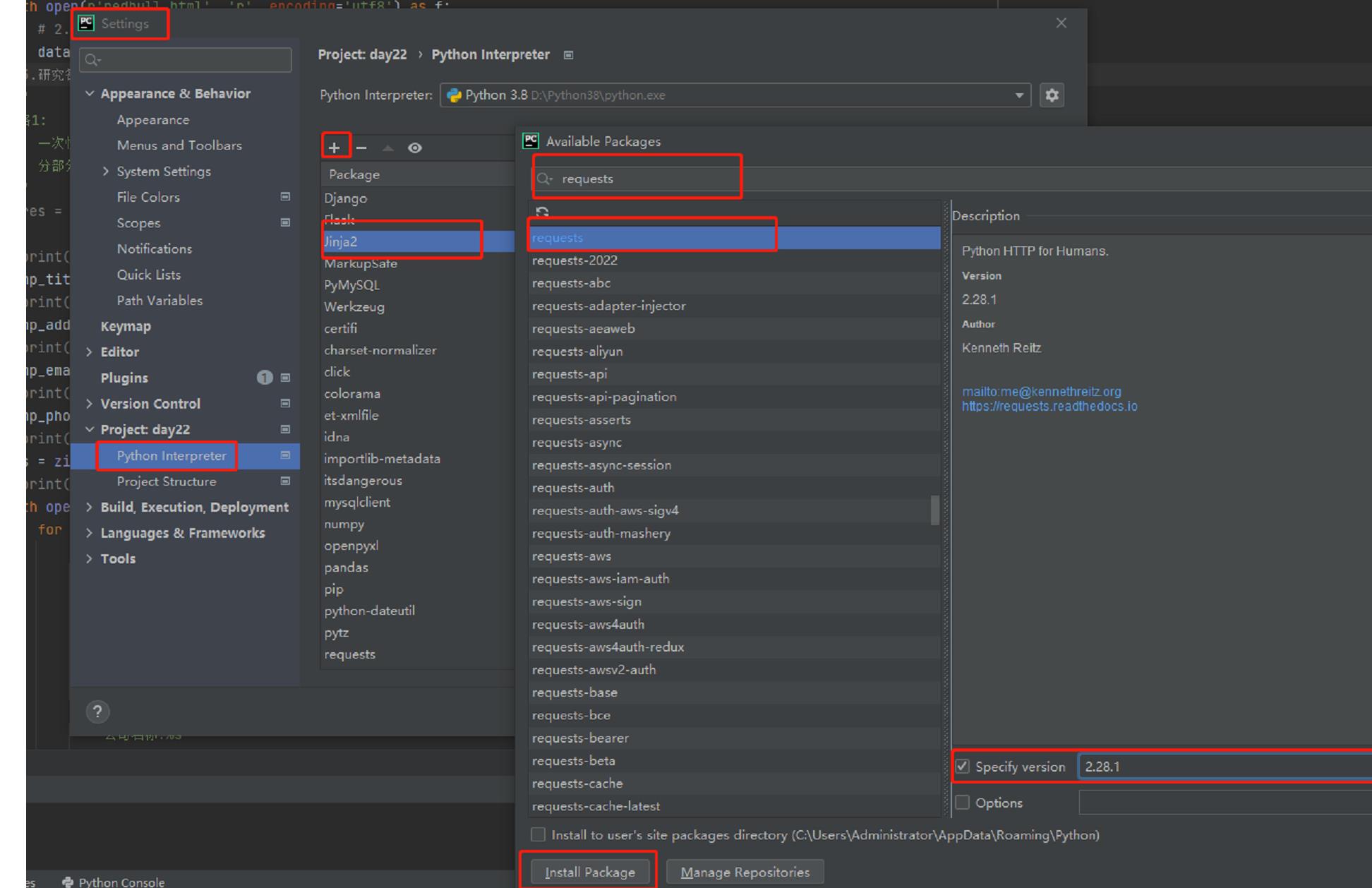Open the mailto:me@kennethreitz.org link
The width and height of the screenshot is (1372, 888).
tap(1041, 391)
